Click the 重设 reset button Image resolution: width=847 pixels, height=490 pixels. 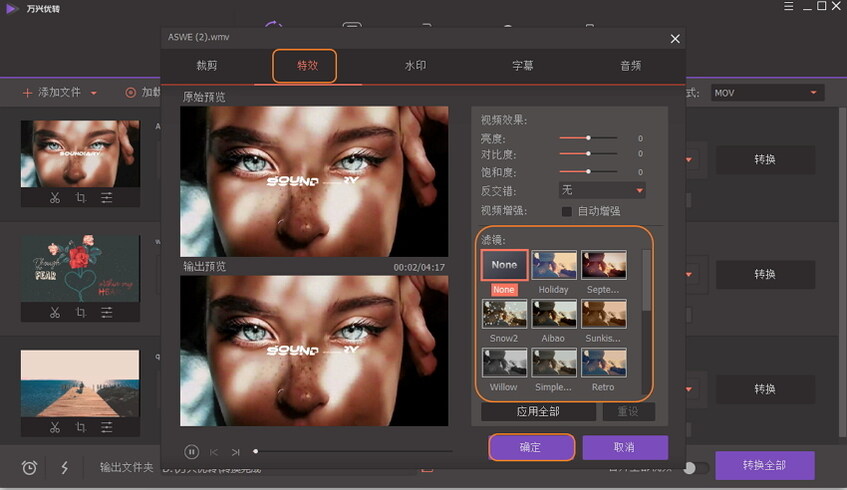[628, 412]
